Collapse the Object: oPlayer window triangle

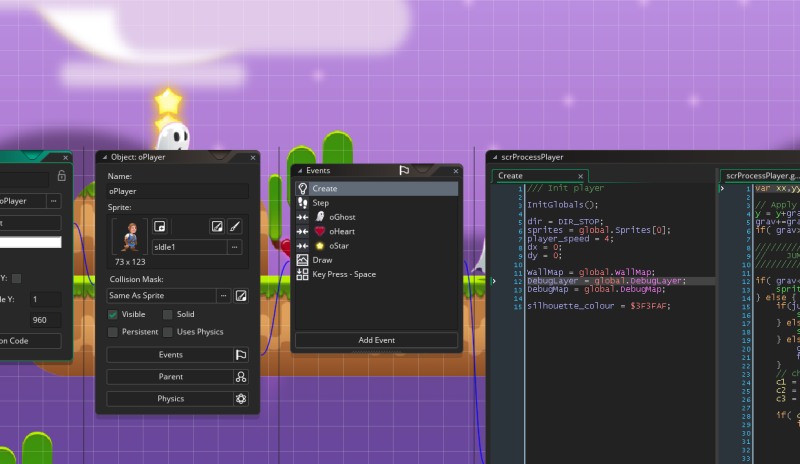[x=104, y=157]
